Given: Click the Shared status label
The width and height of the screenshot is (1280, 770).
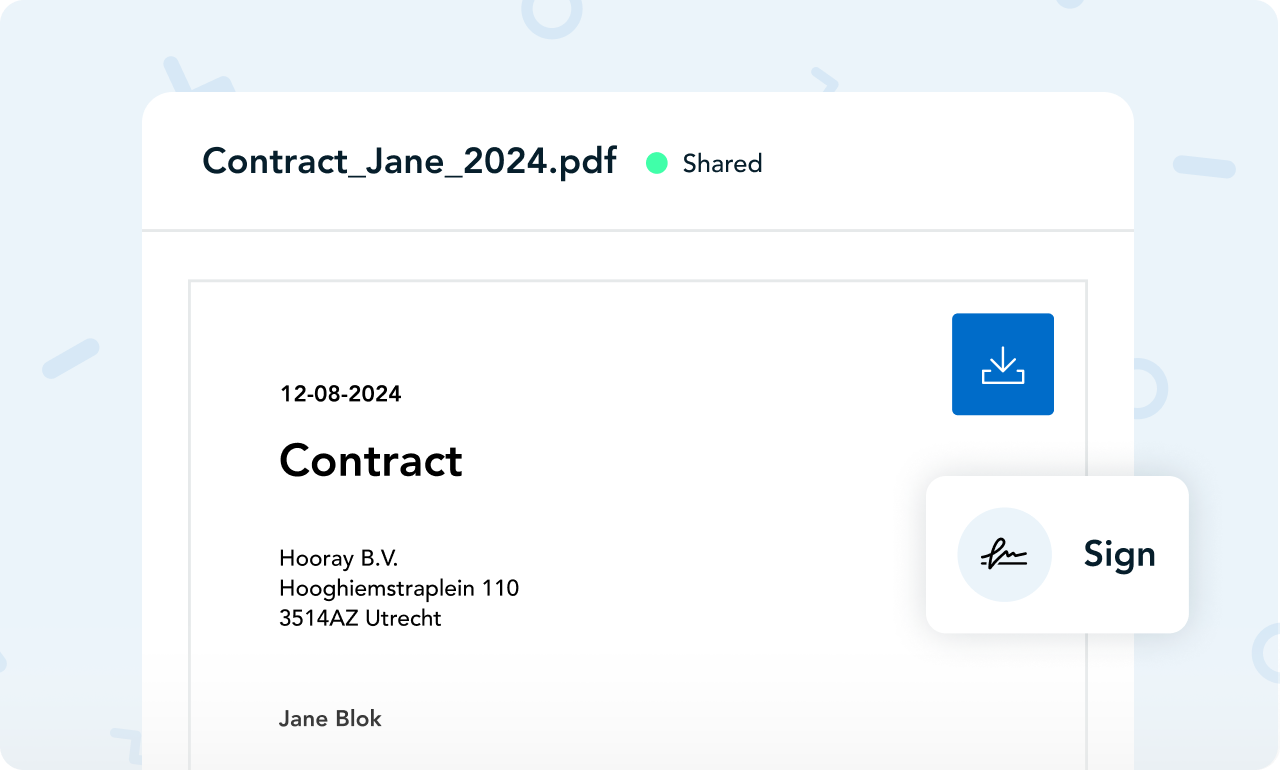Looking at the screenshot, I should pyautogui.click(x=722, y=163).
